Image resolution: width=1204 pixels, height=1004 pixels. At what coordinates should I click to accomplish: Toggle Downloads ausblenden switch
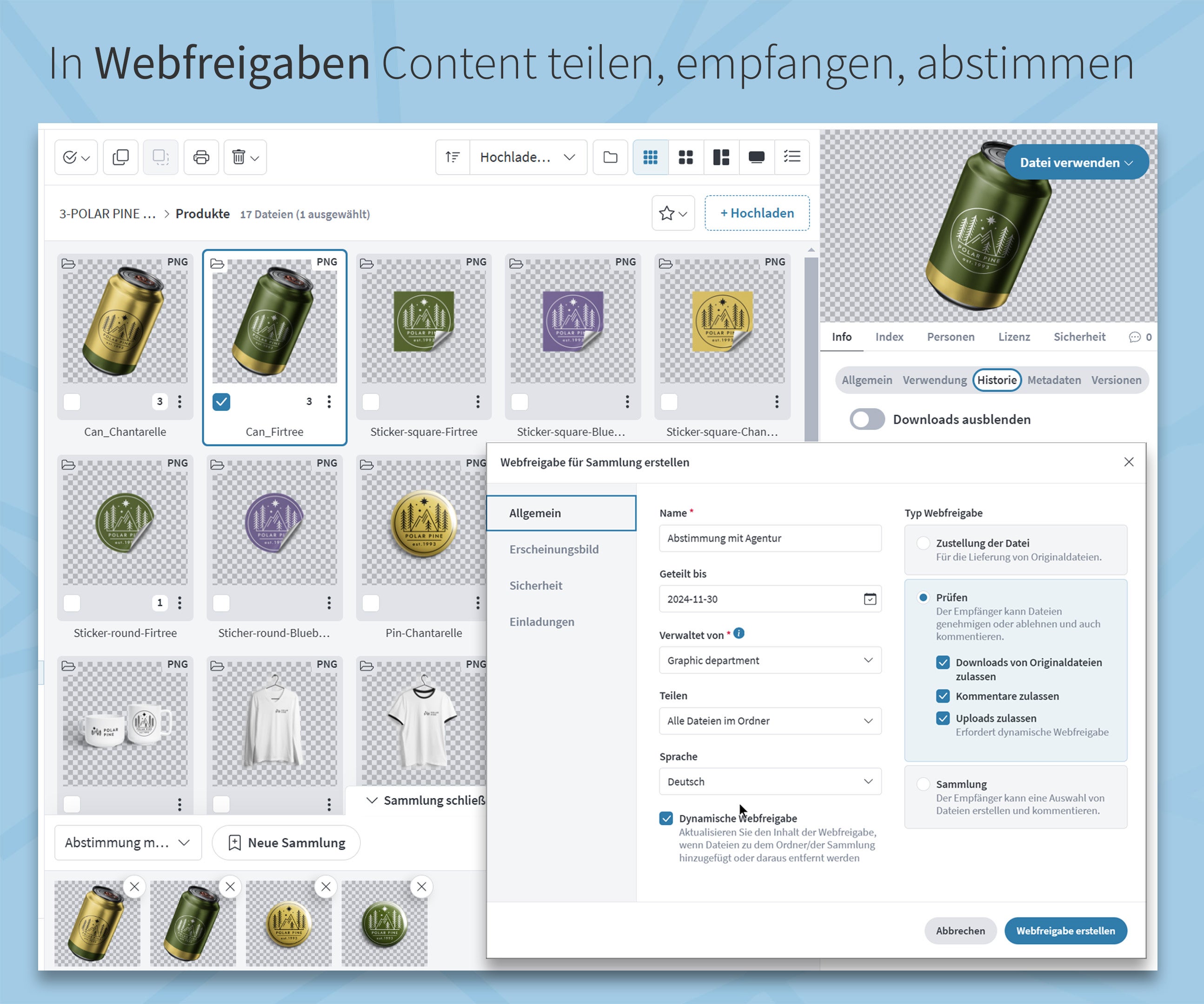[867, 419]
